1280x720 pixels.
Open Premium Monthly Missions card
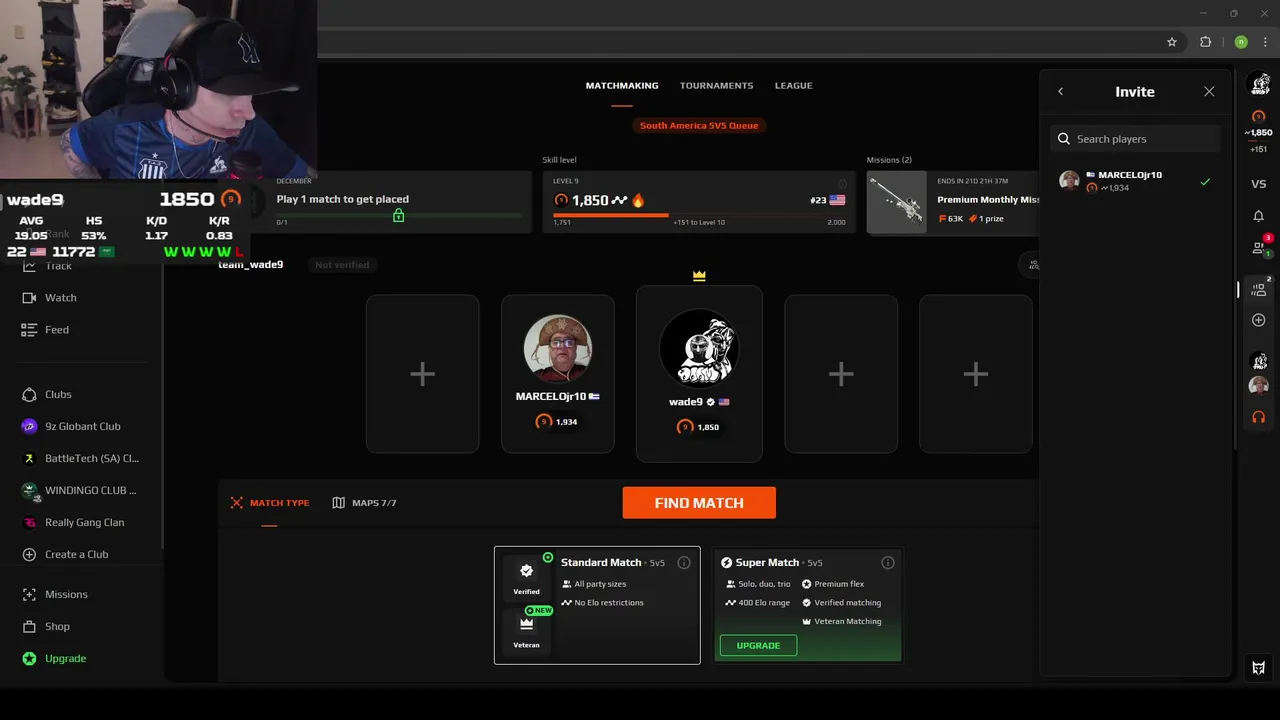(954, 202)
